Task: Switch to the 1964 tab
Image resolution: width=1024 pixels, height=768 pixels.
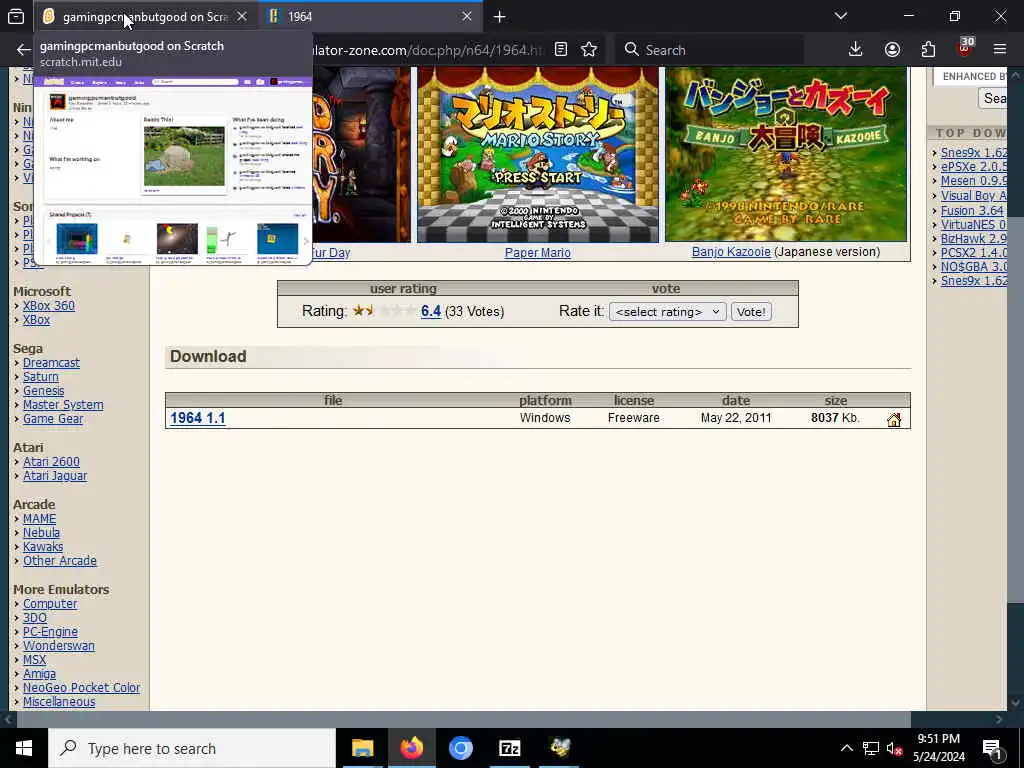Action: (x=370, y=16)
